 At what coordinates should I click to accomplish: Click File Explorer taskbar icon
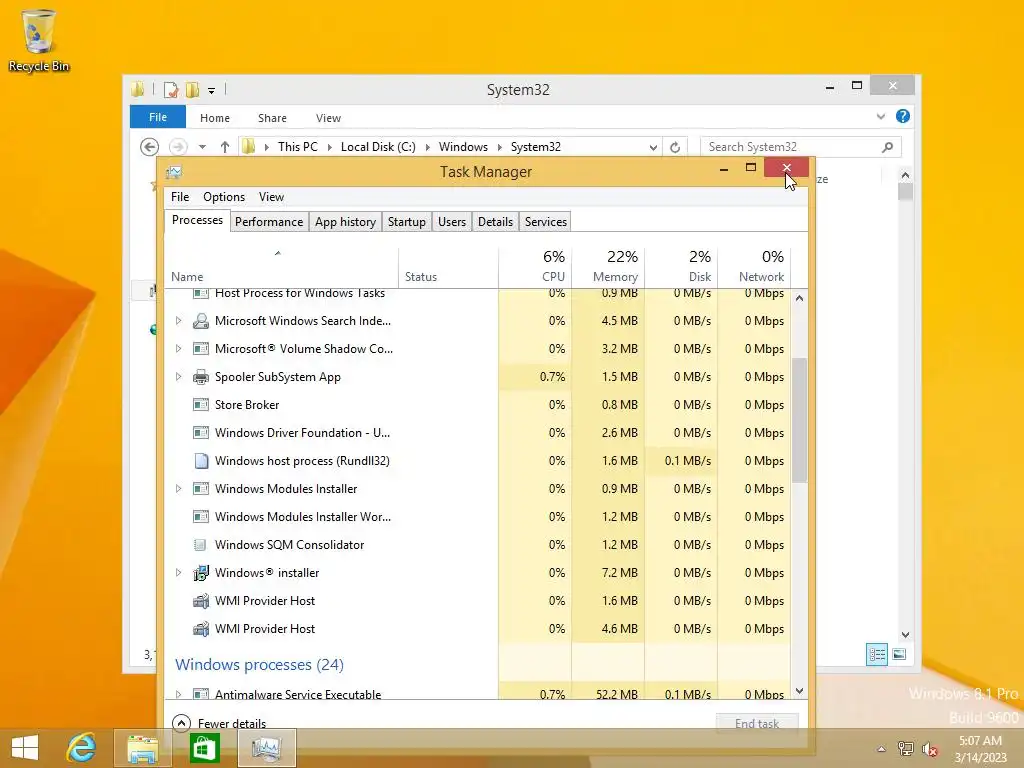tap(142, 748)
